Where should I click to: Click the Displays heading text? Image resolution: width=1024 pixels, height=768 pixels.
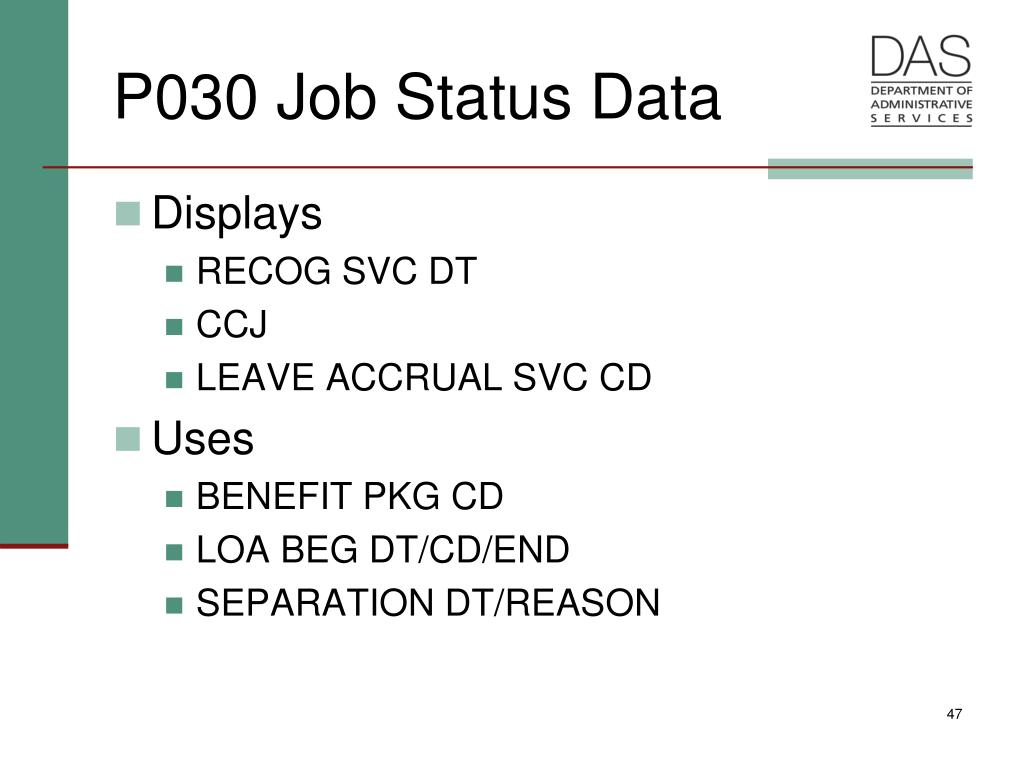click(236, 214)
